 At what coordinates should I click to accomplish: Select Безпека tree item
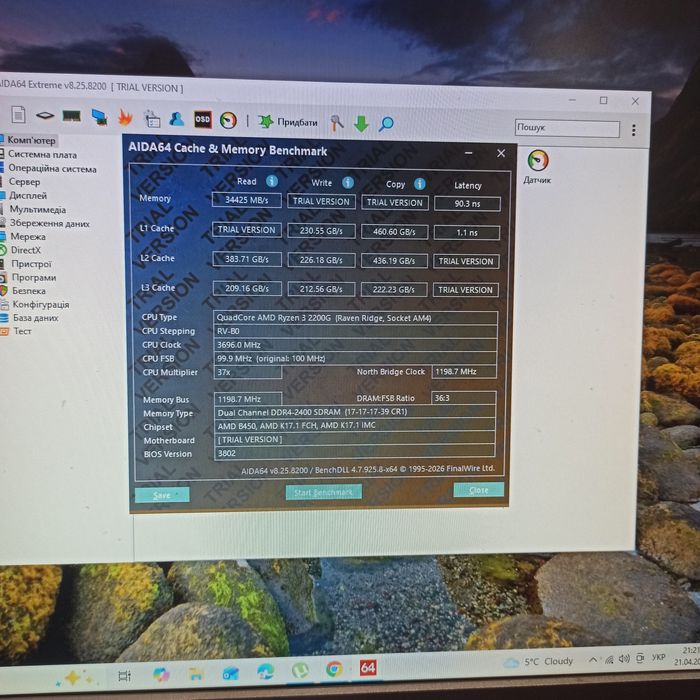(29, 291)
